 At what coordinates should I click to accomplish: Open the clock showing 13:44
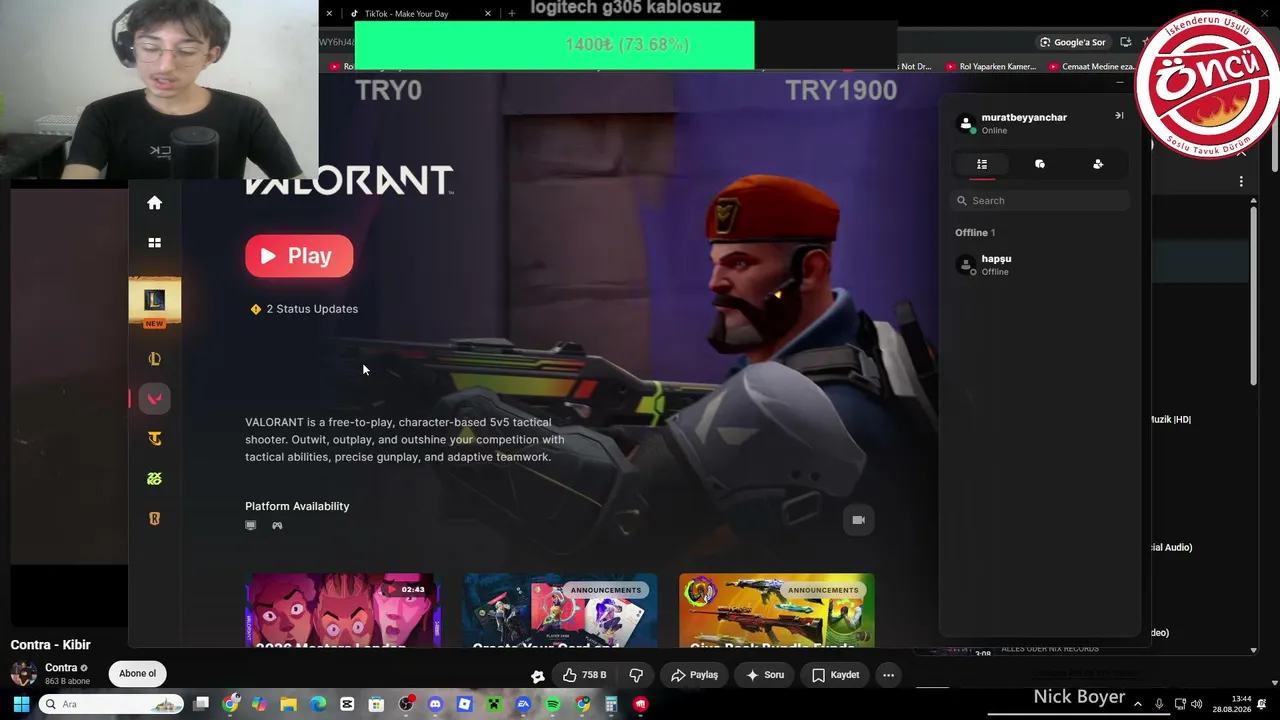(1232, 704)
